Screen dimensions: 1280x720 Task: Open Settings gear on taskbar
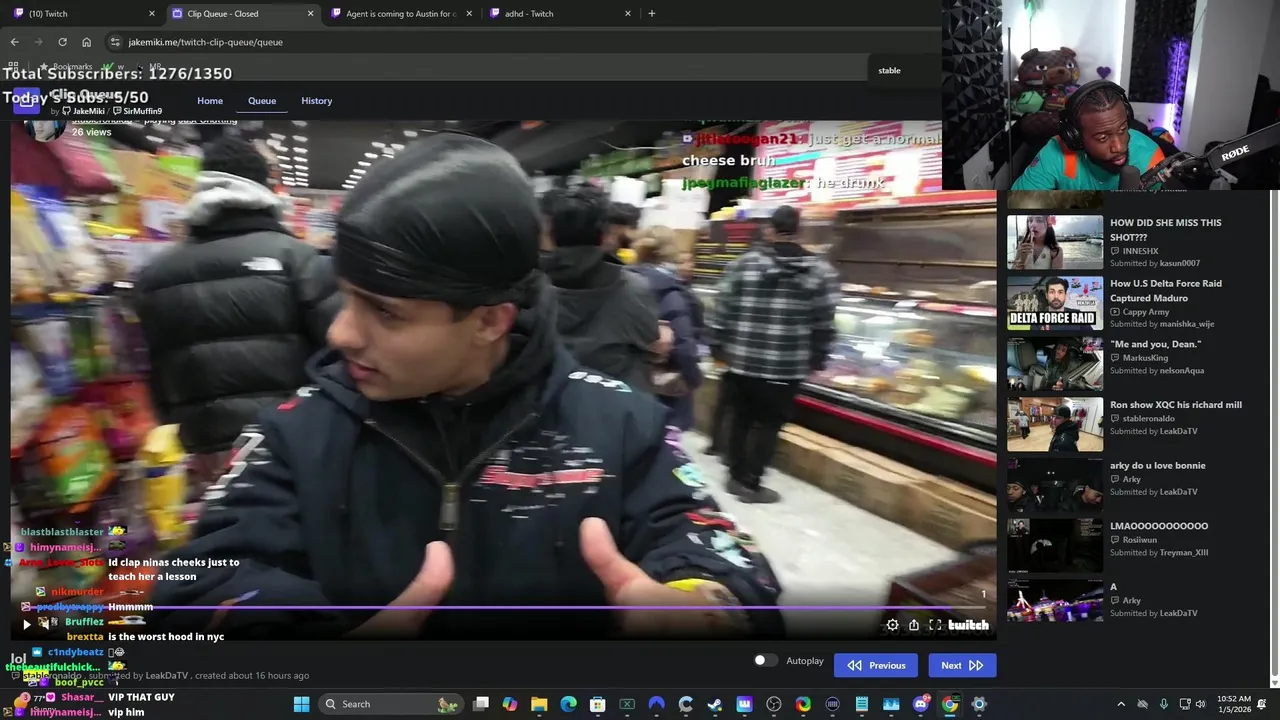coord(979,704)
